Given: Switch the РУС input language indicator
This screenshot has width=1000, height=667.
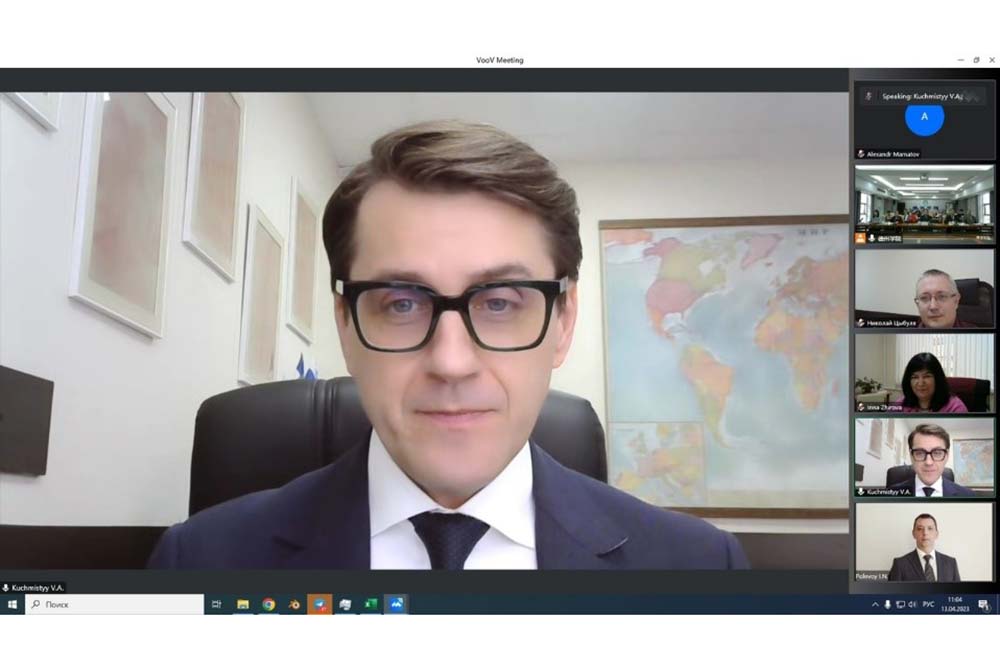Looking at the screenshot, I should [929, 605].
